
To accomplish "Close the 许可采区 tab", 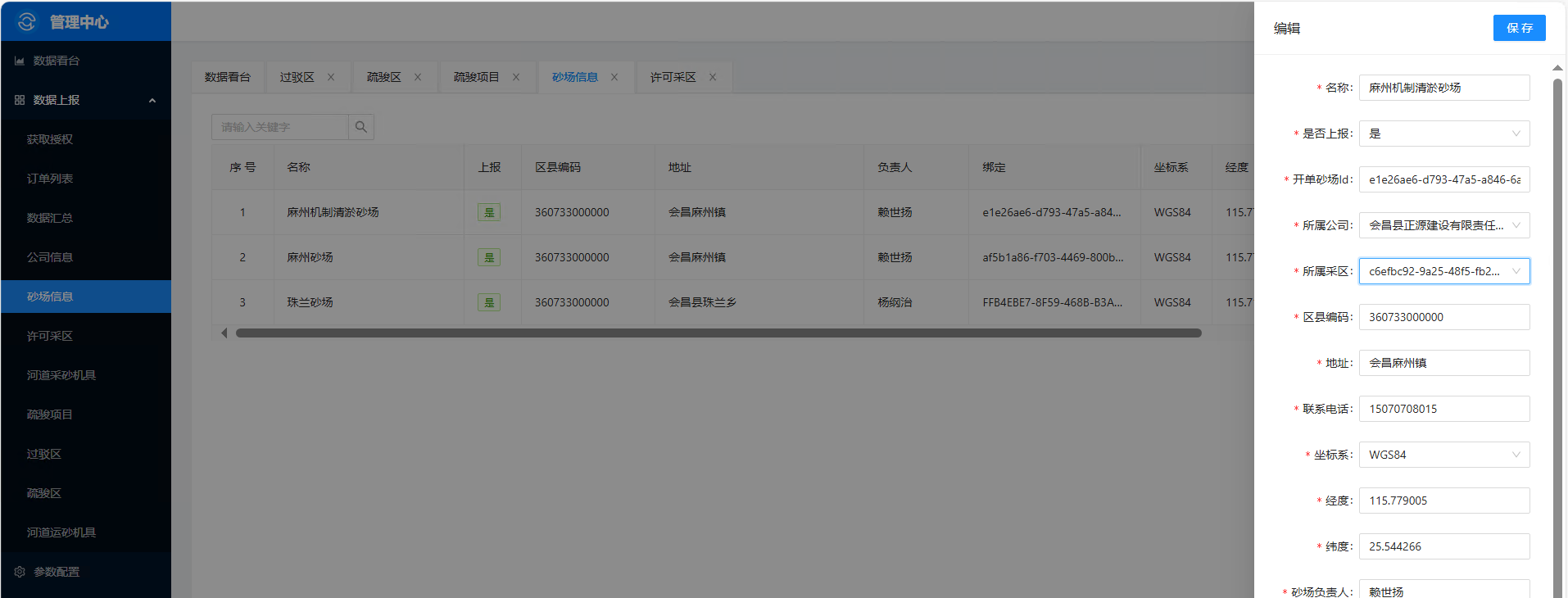I will [713, 77].
